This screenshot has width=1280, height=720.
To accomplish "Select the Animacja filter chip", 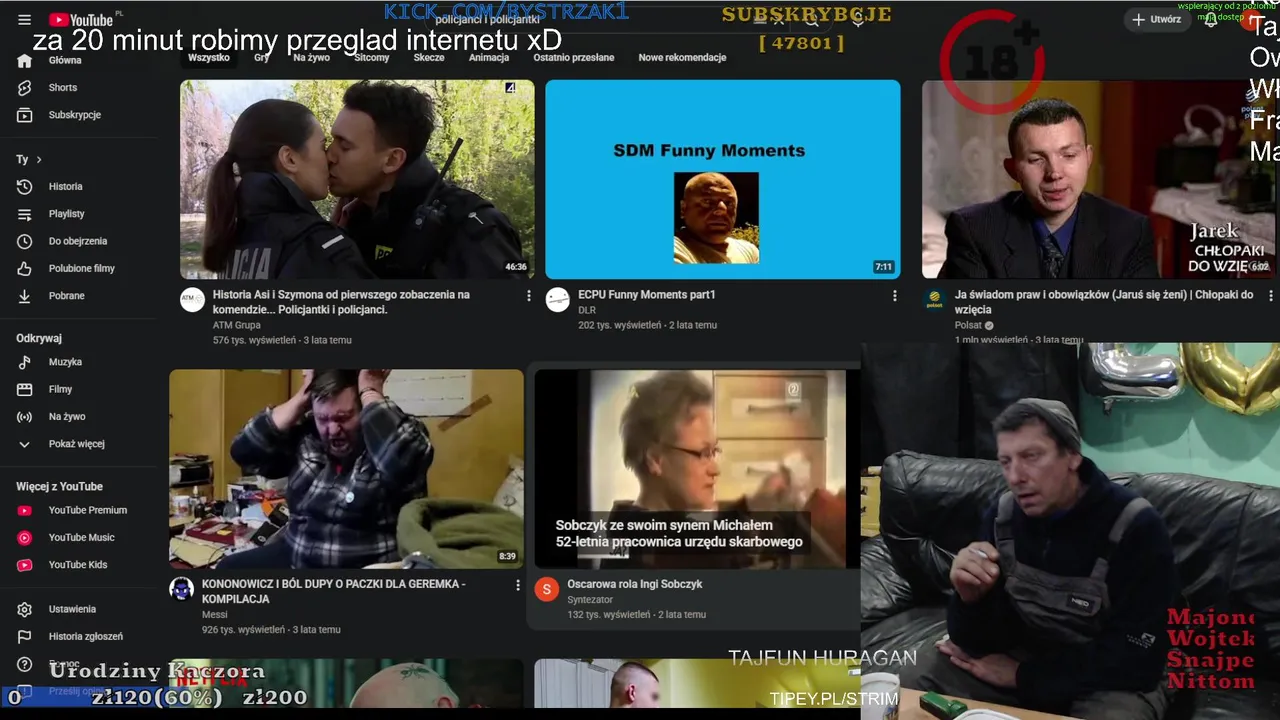I will pyautogui.click(x=489, y=58).
